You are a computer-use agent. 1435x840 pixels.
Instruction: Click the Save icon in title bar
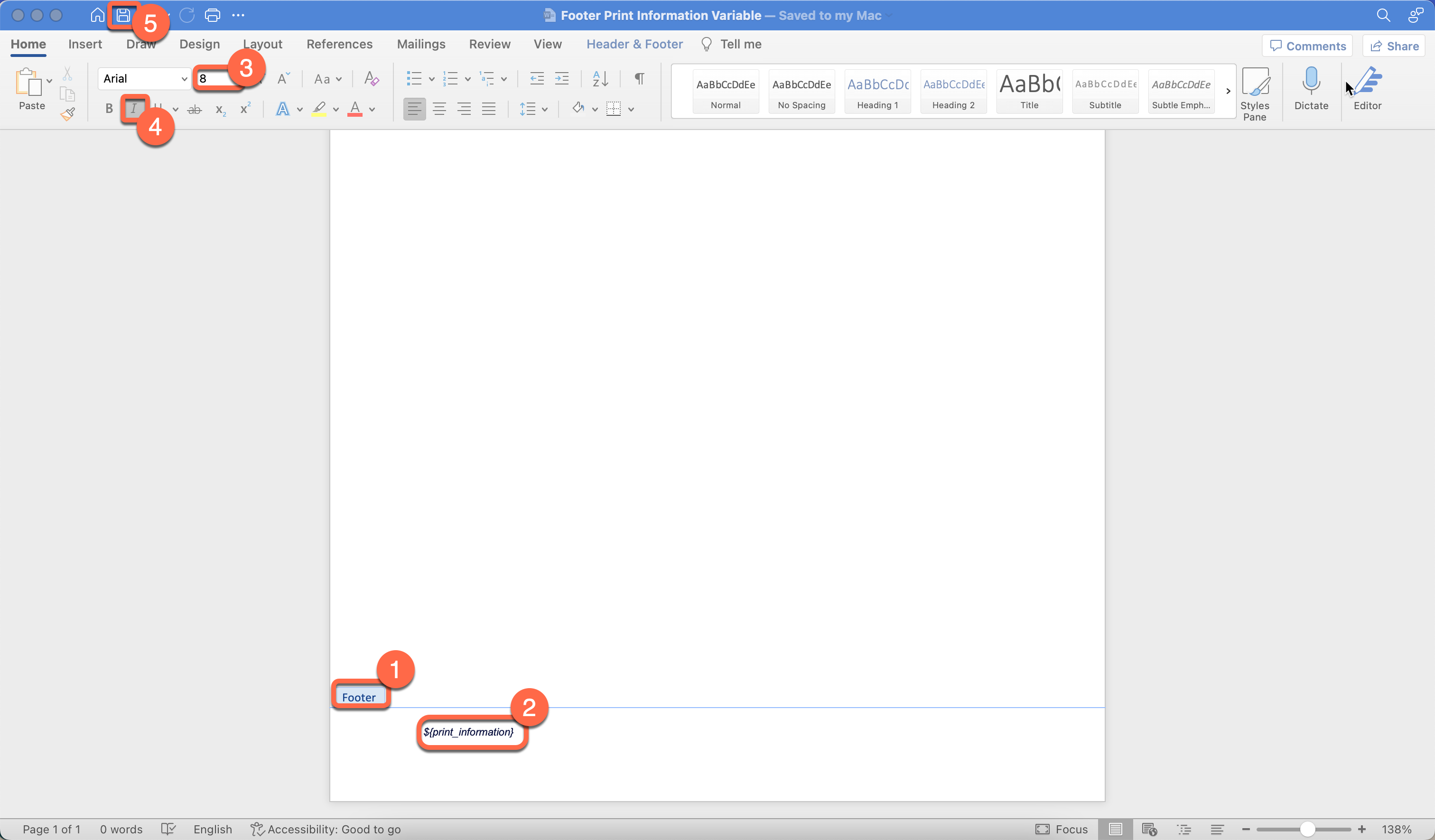click(123, 15)
